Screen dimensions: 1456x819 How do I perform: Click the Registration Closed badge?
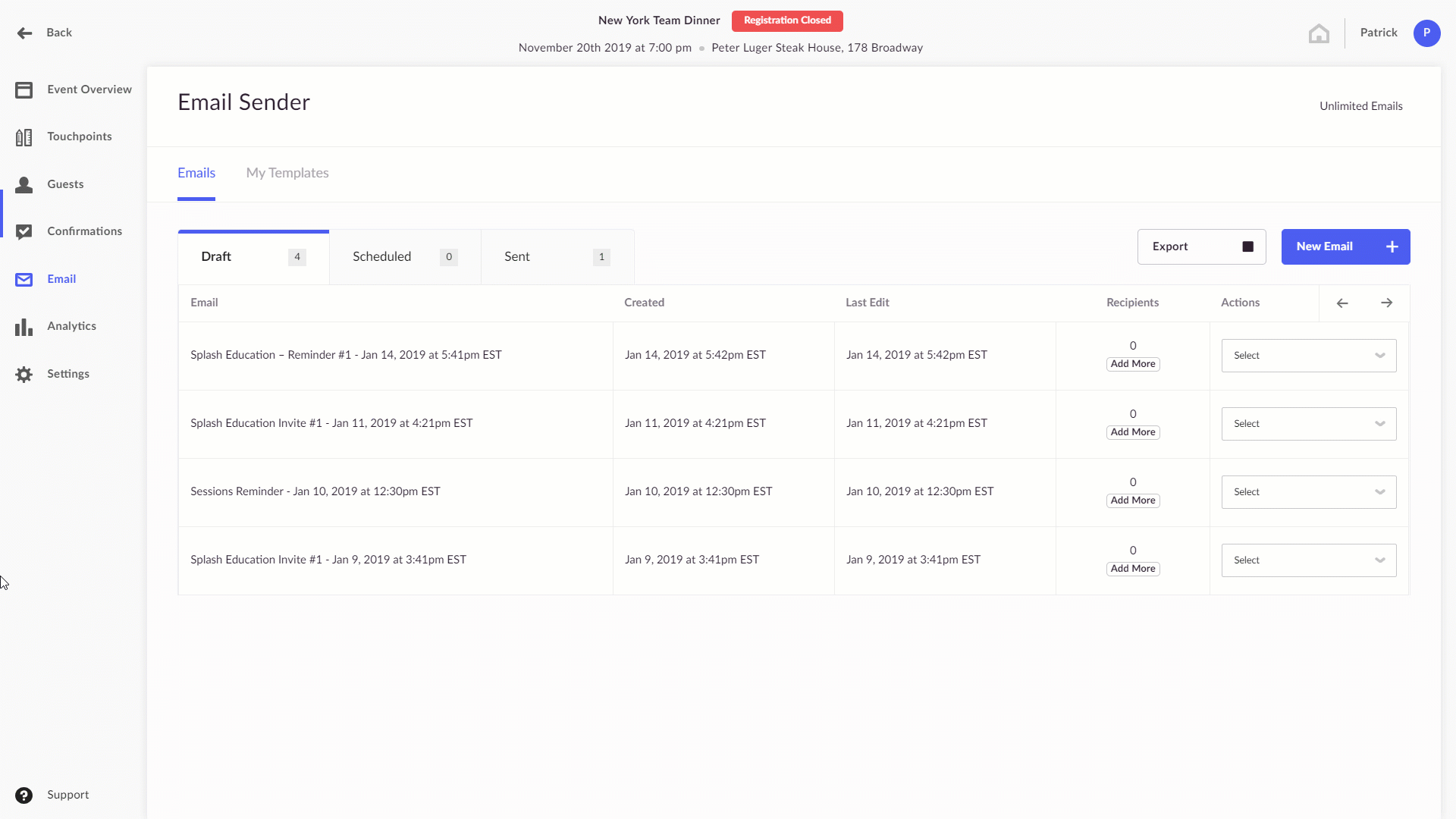(787, 20)
